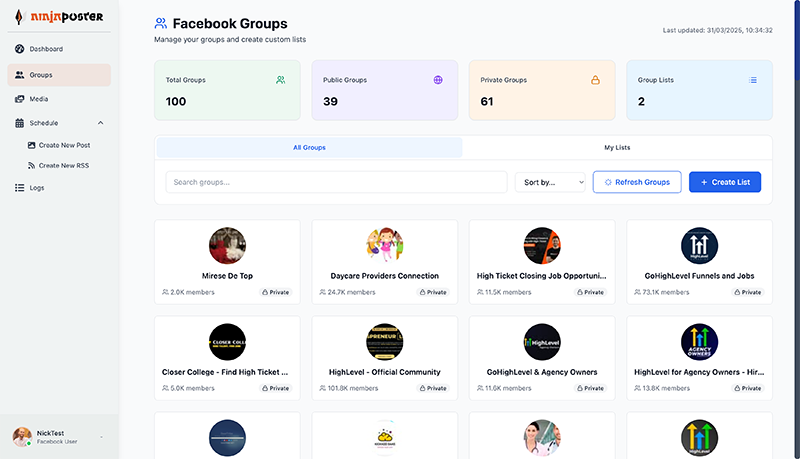Click the Create New Post image icon

click(31, 145)
